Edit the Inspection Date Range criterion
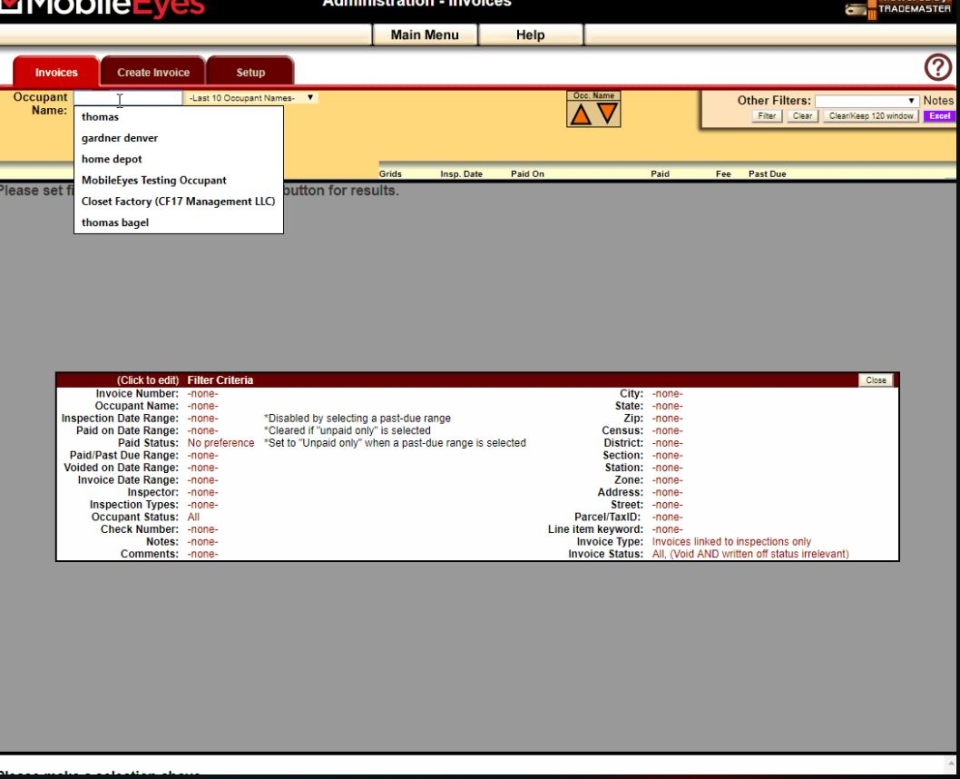The width and height of the screenshot is (960, 779). click(x=203, y=418)
